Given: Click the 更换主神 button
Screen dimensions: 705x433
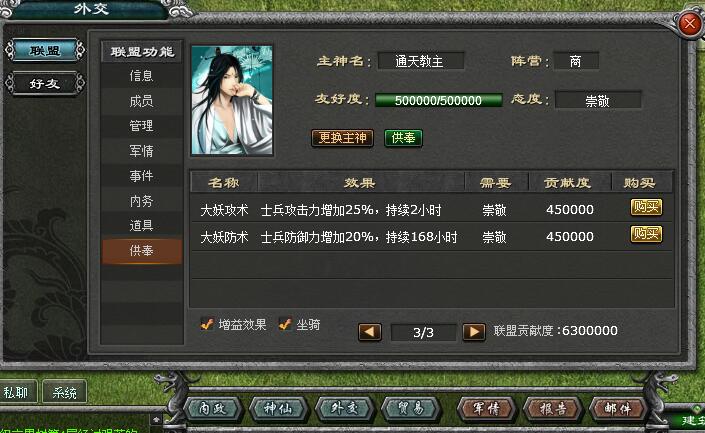Looking at the screenshot, I should click(343, 138).
